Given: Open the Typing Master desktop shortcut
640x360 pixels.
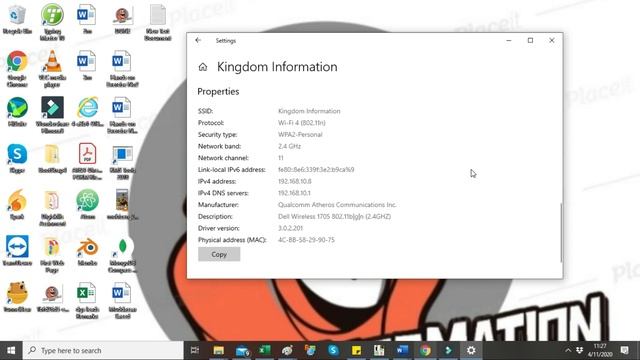Looking at the screenshot, I should tap(52, 22).
